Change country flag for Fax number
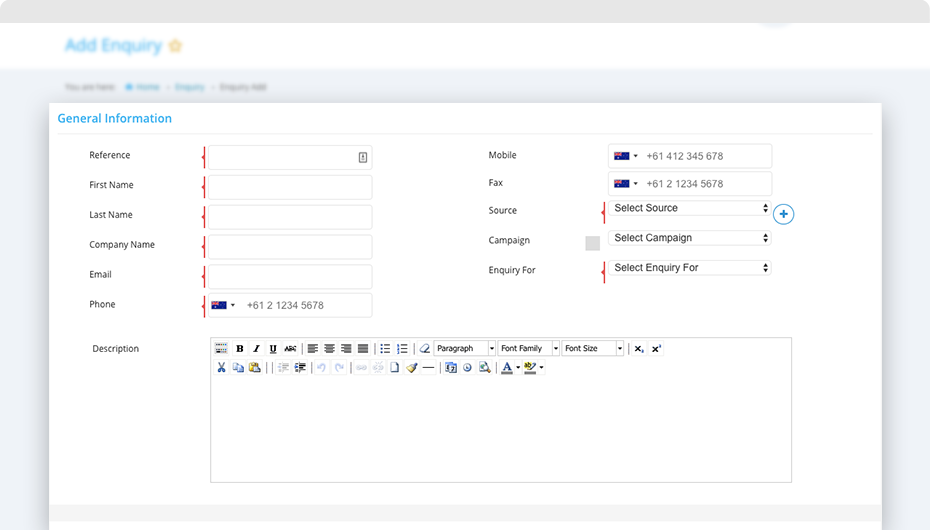This screenshot has height=530, width=930. [626, 184]
